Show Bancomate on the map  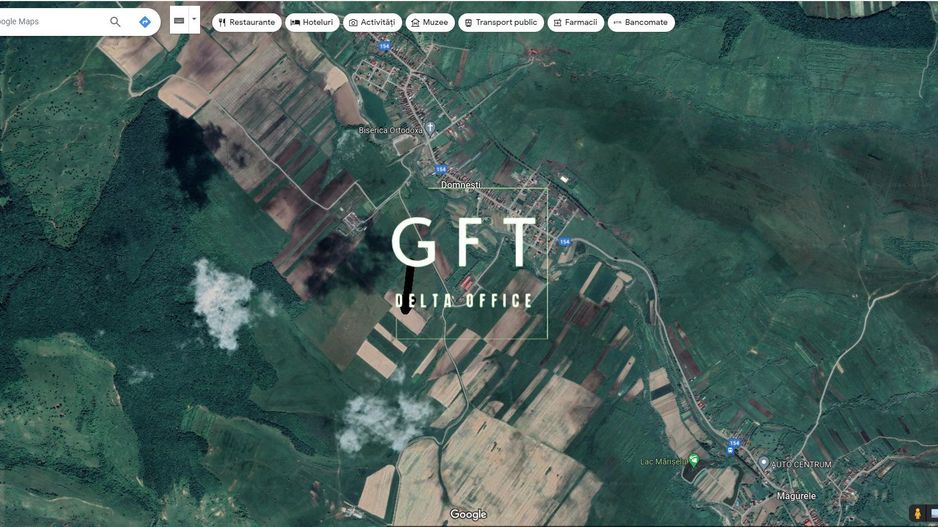pos(641,22)
